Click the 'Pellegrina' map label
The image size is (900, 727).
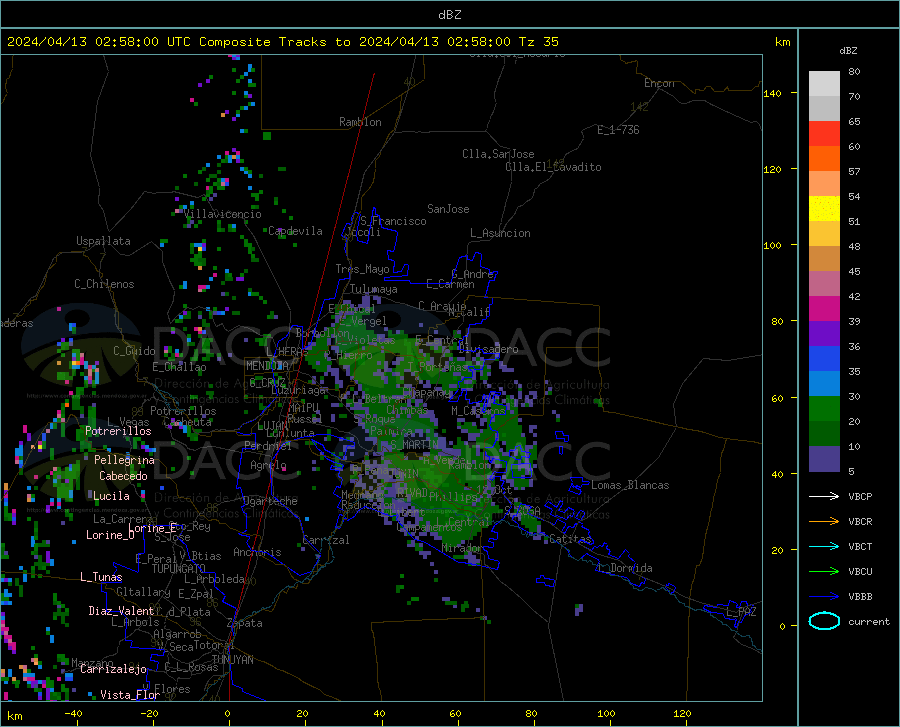coord(124,460)
